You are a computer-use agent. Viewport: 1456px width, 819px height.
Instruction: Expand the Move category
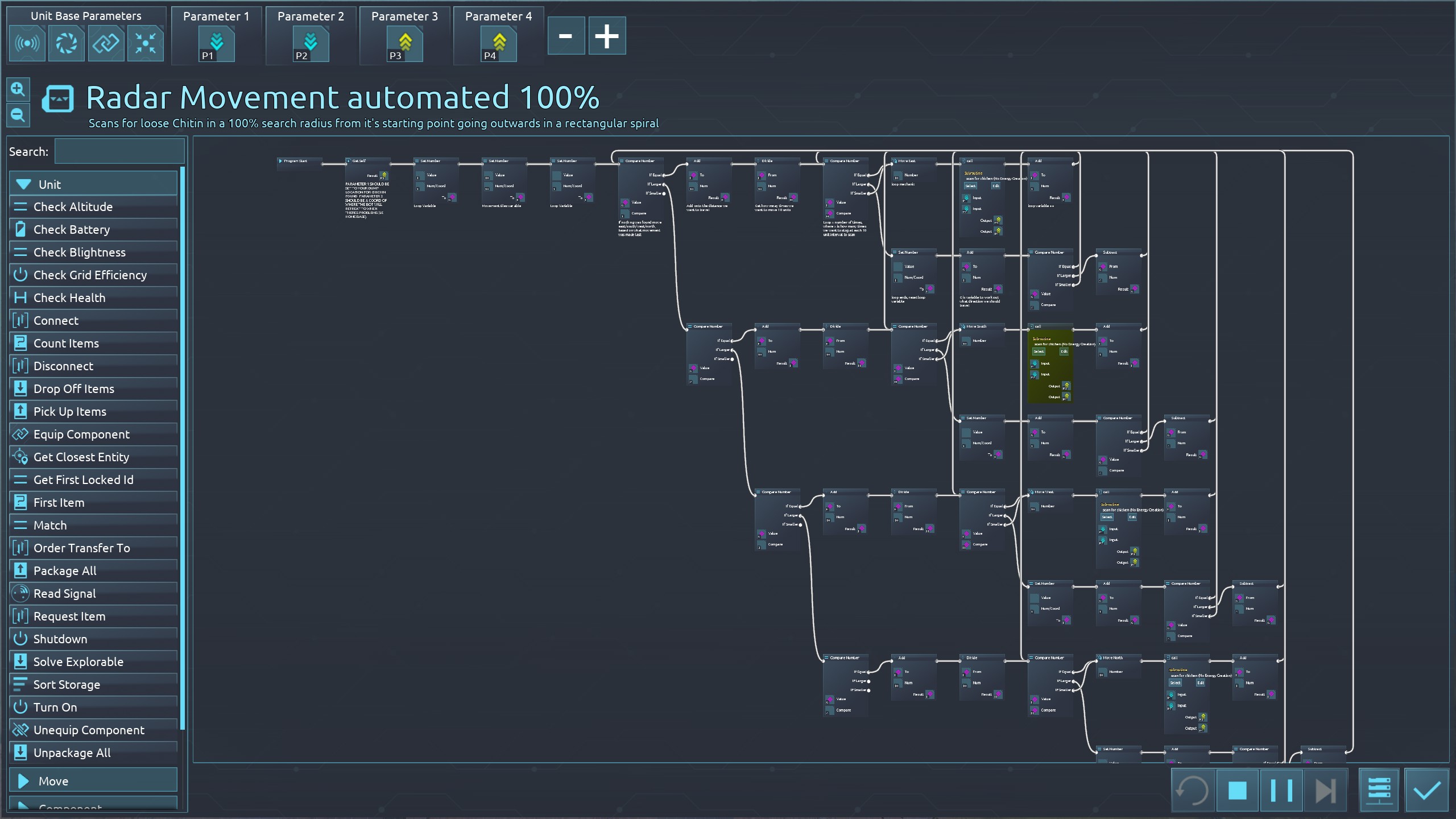point(93,781)
